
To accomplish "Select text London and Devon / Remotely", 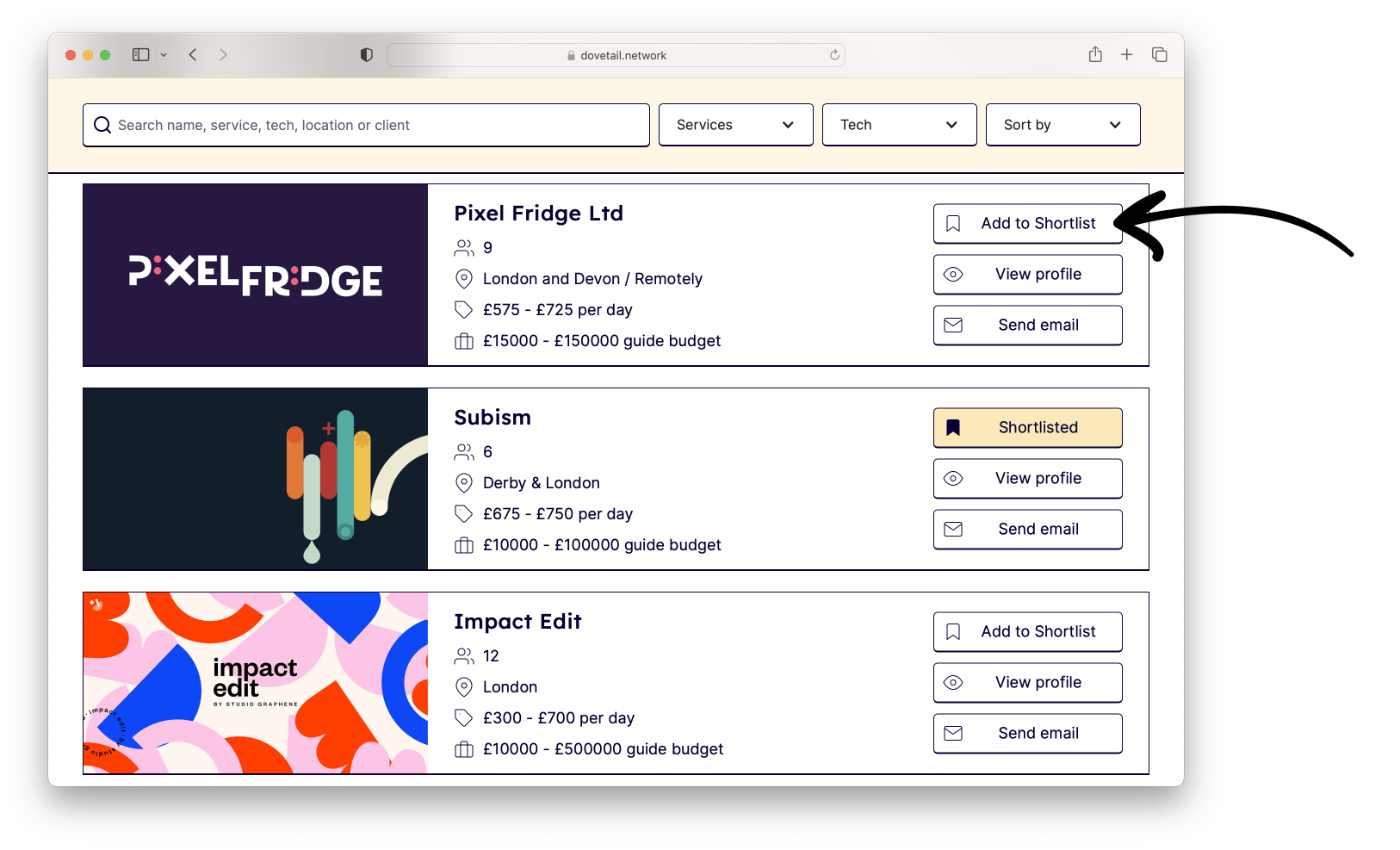I will (x=592, y=279).
